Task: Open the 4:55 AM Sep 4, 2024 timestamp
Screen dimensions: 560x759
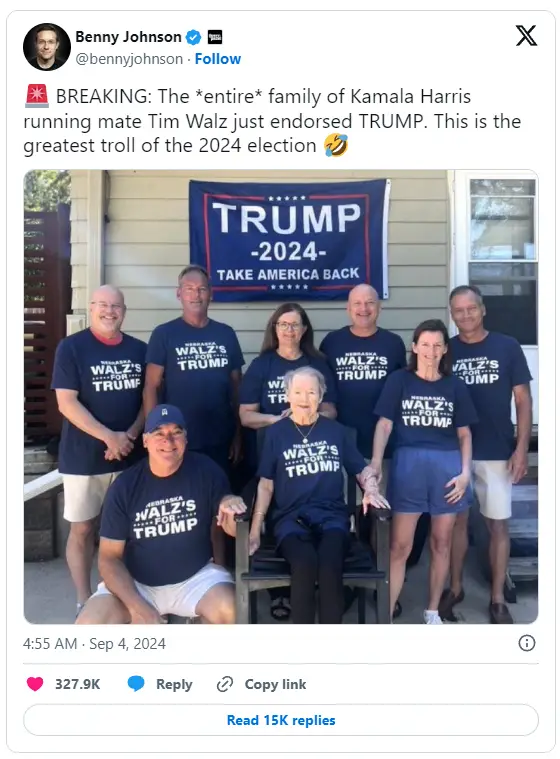Action: pos(94,644)
